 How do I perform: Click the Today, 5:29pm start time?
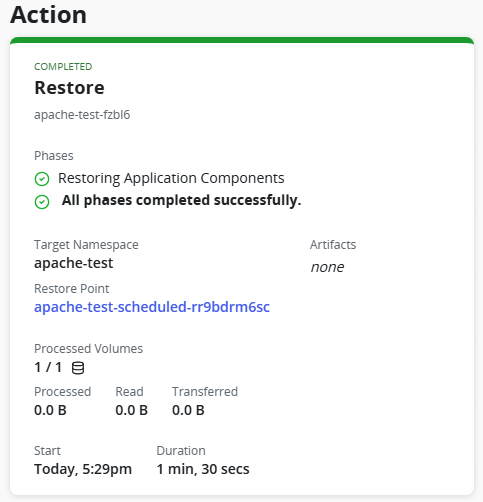tap(83, 469)
